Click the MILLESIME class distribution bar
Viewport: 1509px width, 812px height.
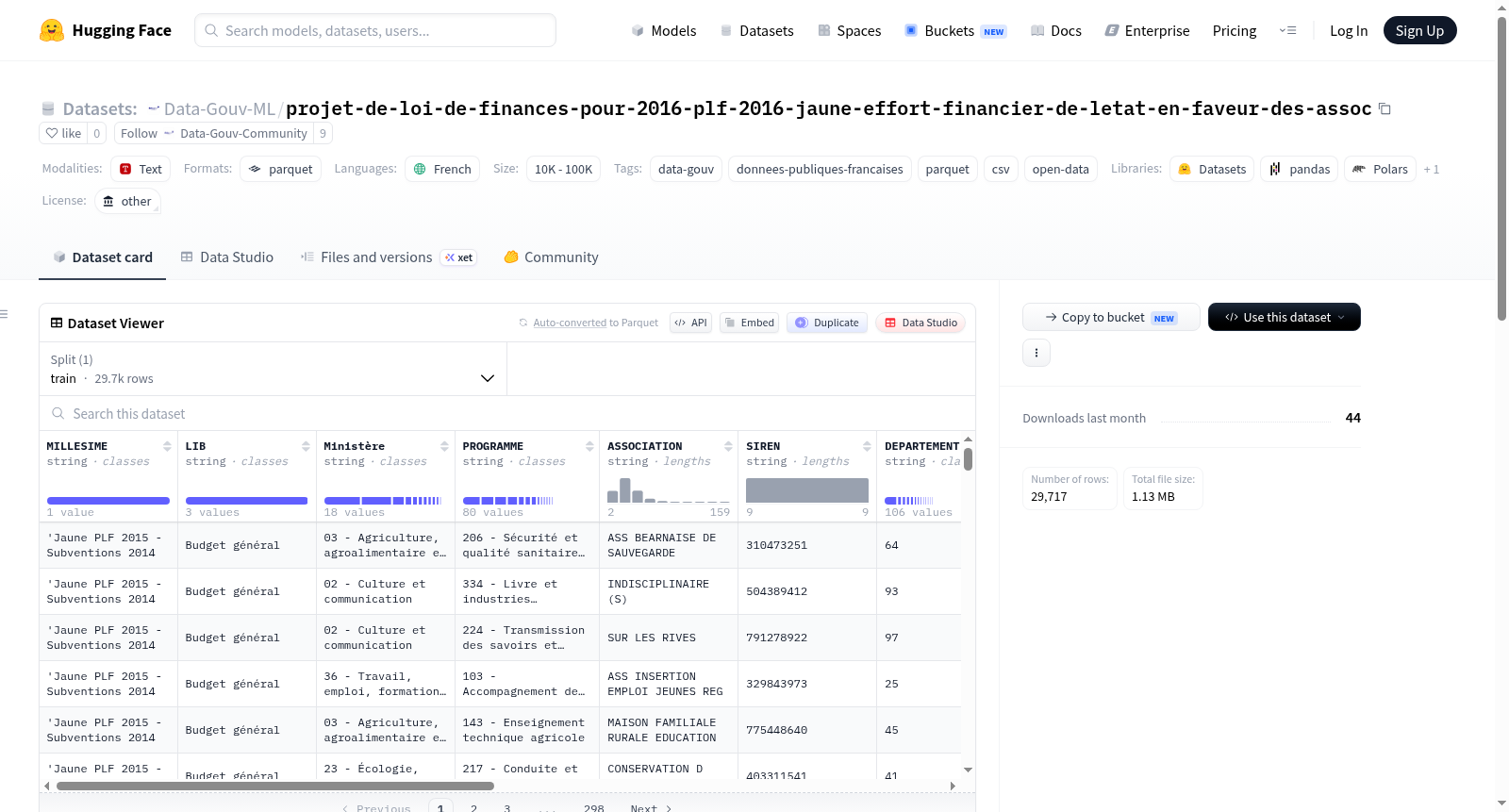pos(108,501)
